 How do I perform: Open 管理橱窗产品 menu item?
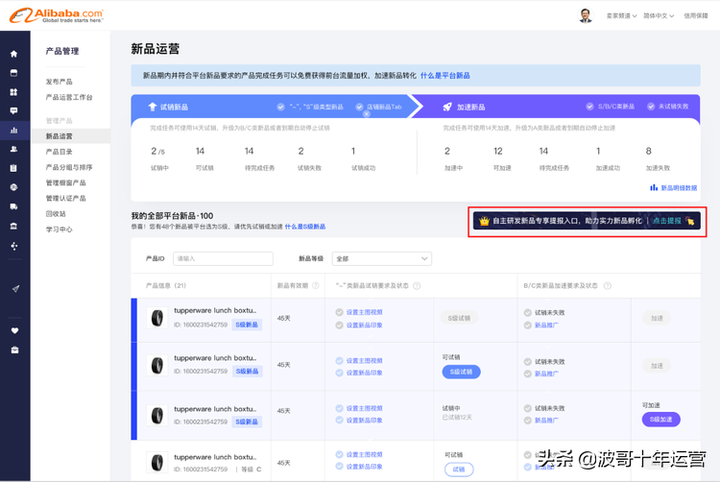coord(66,183)
